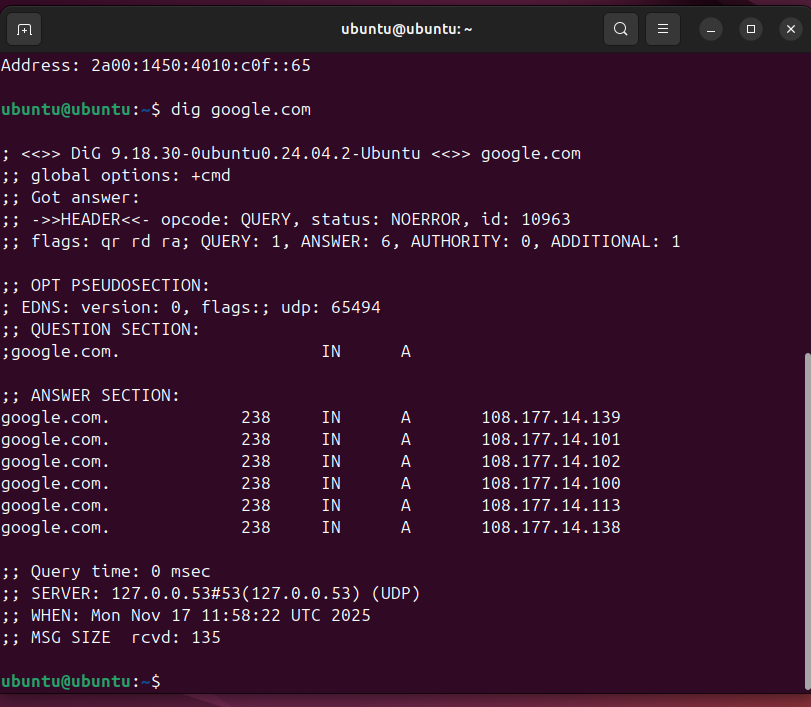Click the IP address 108.177.14.139
The height and width of the screenshot is (707, 811).
click(550, 417)
